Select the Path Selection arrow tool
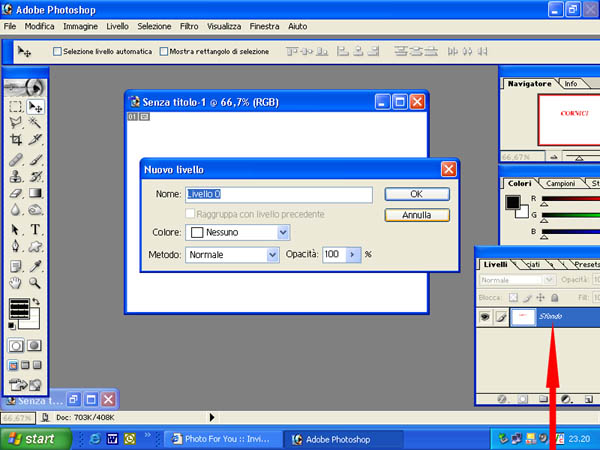The height and width of the screenshot is (450, 600). [16, 230]
